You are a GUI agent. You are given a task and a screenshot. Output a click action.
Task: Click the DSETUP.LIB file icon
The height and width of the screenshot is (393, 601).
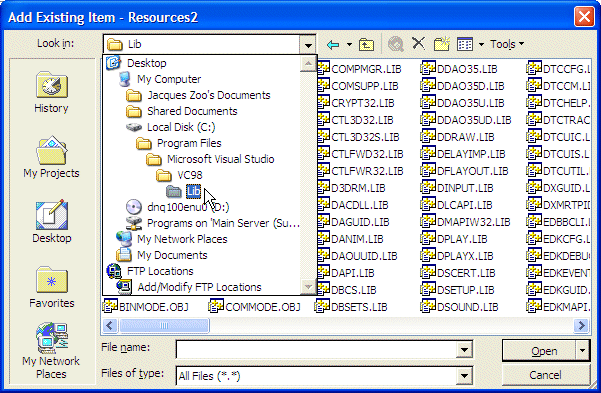pyautogui.click(x=428, y=289)
